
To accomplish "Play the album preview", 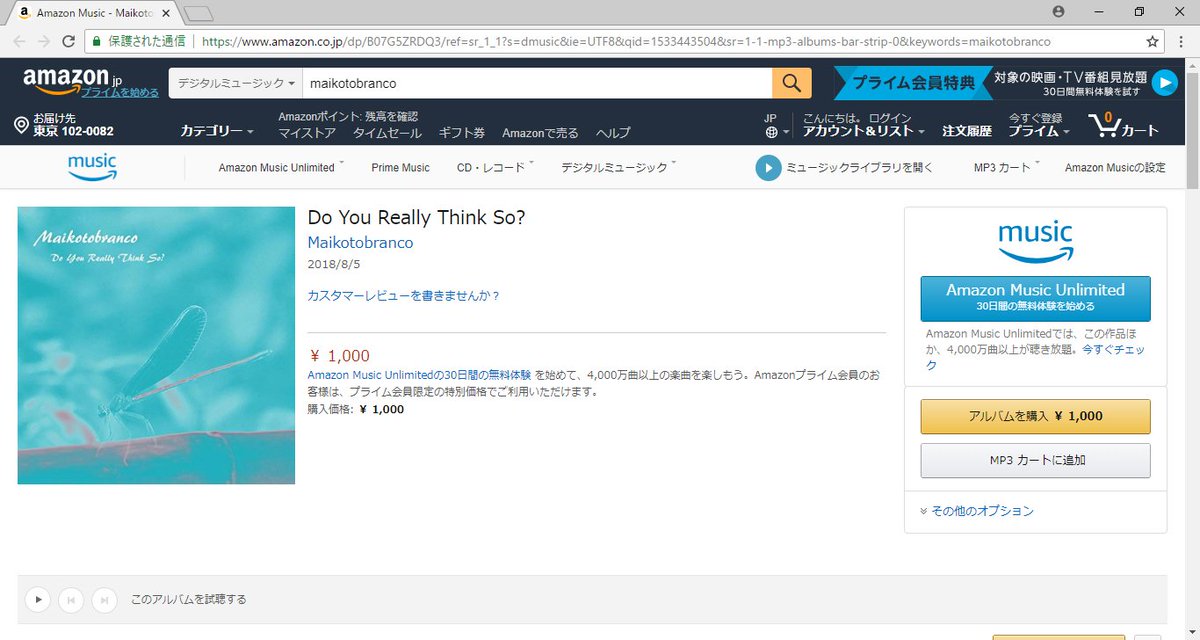I will 38,599.
